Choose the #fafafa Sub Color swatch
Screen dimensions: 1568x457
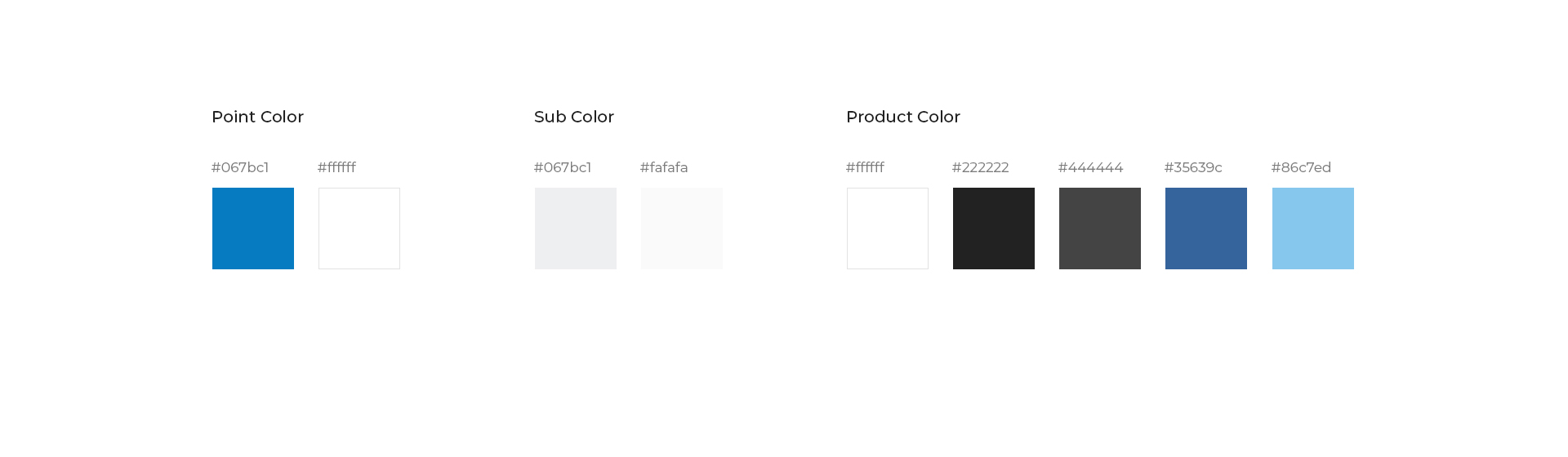pos(682,228)
